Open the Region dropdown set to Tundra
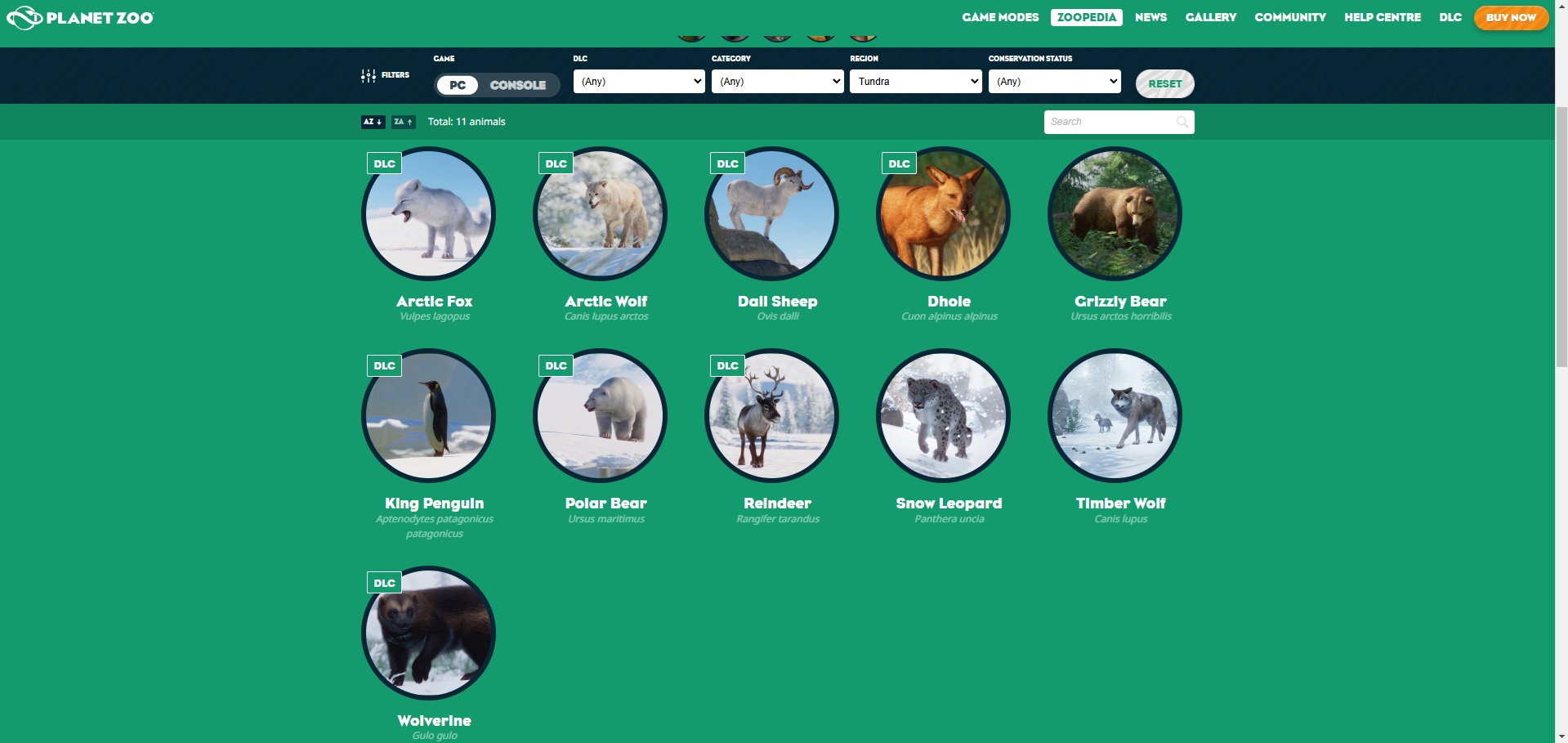Viewport: 1568px width, 743px height. pos(916,81)
